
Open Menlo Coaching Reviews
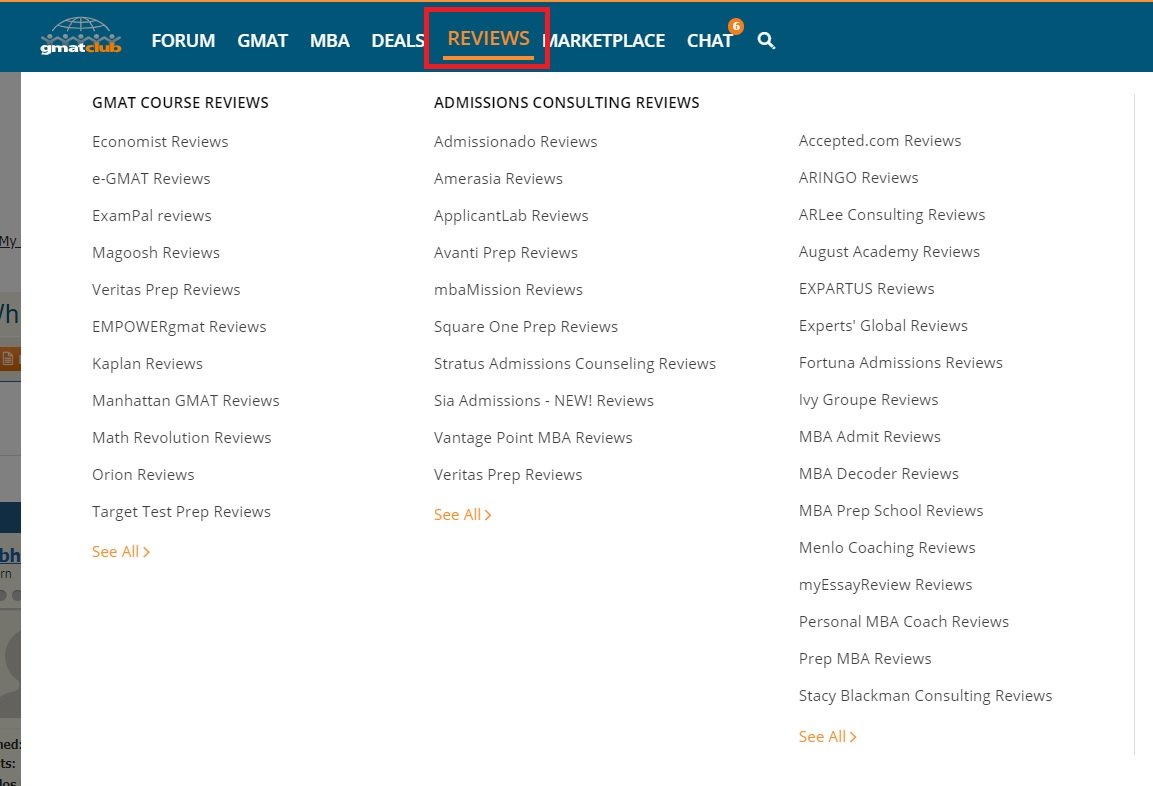coord(886,548)
